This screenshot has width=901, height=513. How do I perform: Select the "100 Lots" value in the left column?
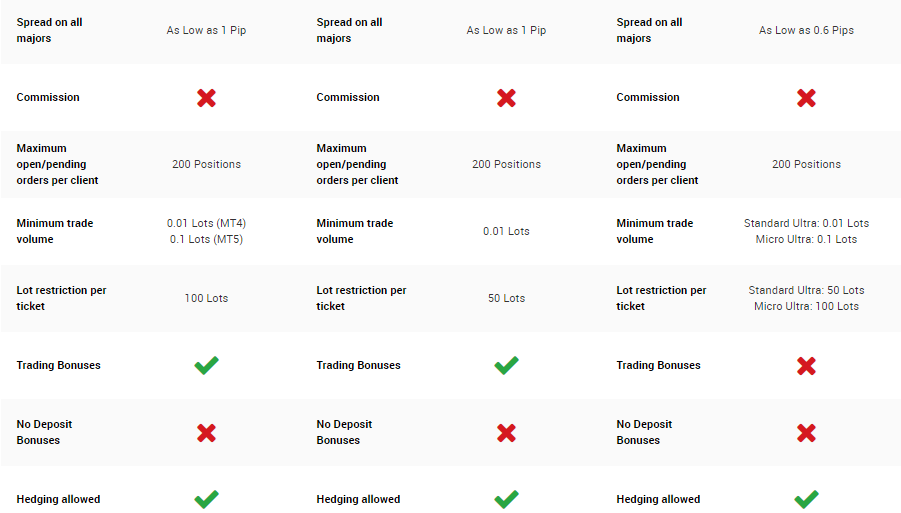pos(206,298)
